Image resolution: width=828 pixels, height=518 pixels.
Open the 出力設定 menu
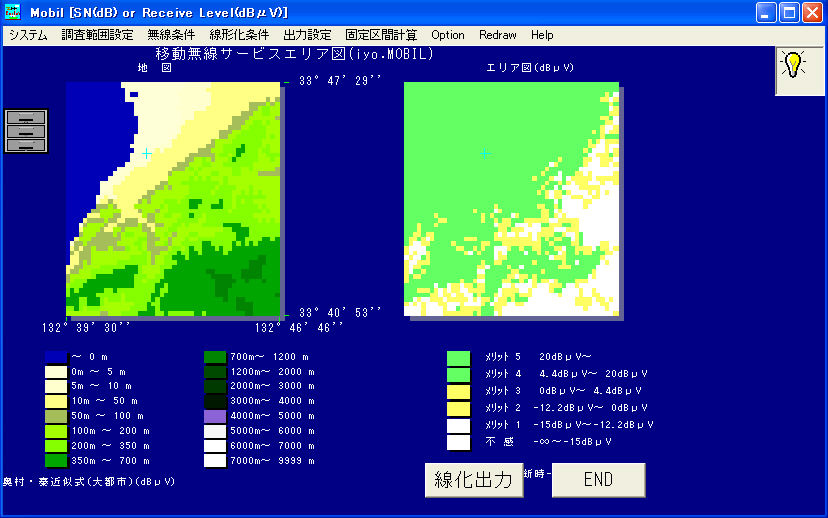pos(307,35)
